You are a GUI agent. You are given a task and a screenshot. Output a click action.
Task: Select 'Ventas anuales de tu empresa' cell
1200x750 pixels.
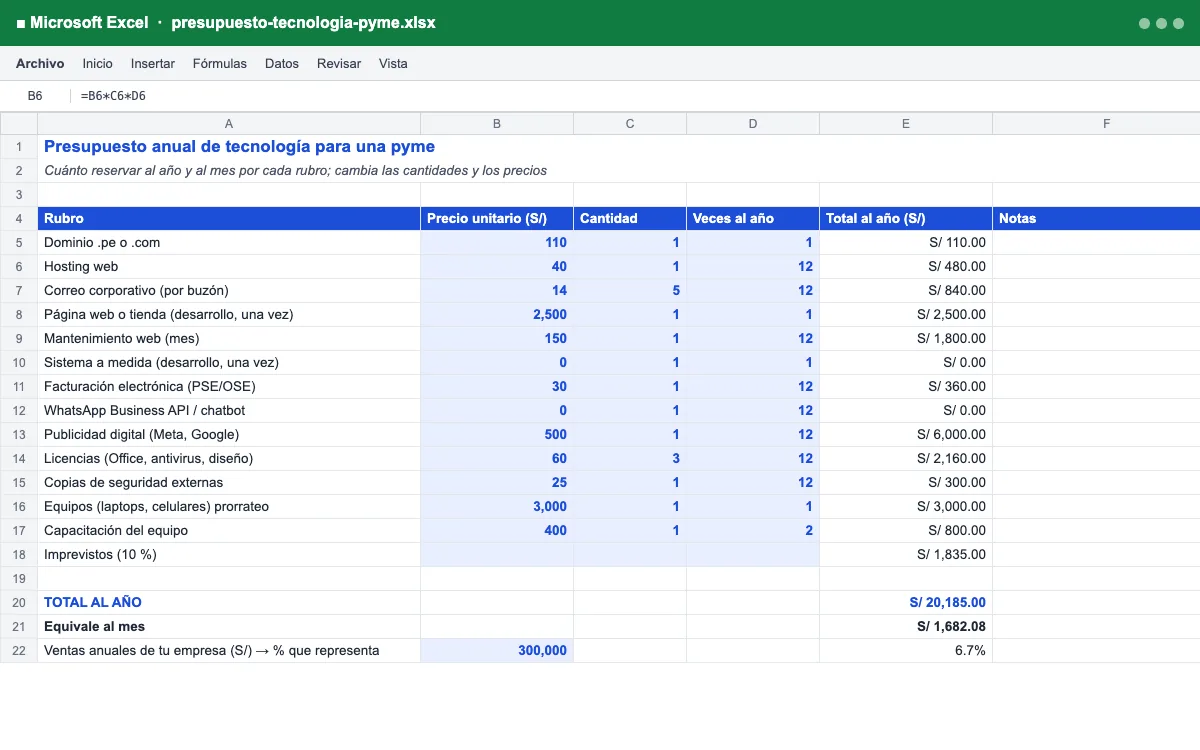click(x=229, y=650)
